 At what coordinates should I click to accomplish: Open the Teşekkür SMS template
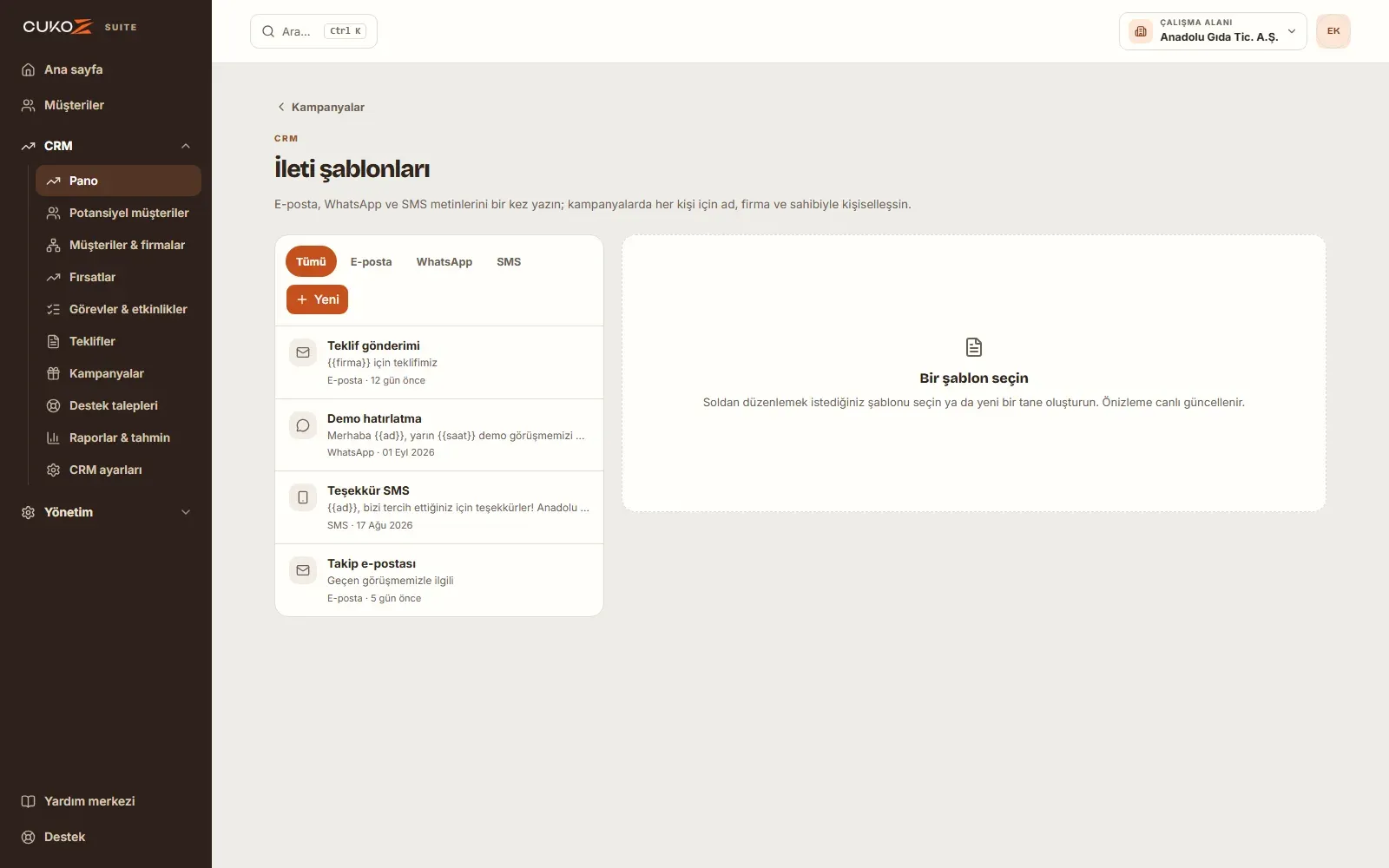439,508
